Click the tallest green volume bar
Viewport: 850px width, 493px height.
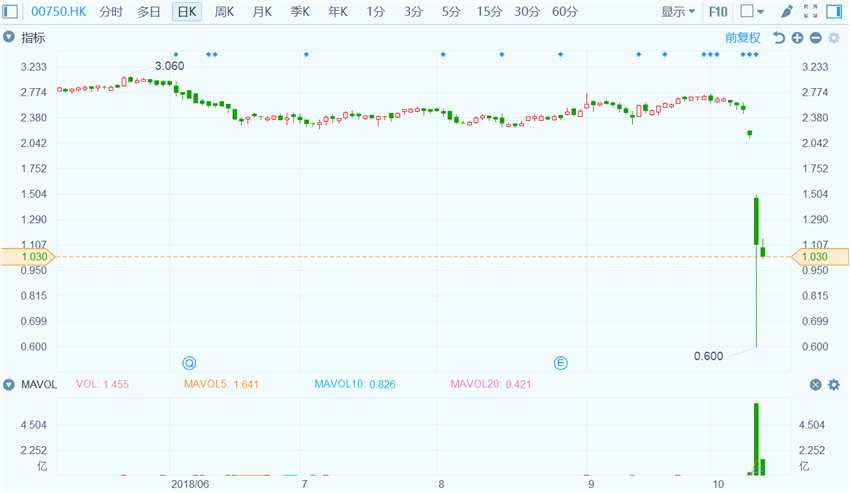click(x=756, y=439)
